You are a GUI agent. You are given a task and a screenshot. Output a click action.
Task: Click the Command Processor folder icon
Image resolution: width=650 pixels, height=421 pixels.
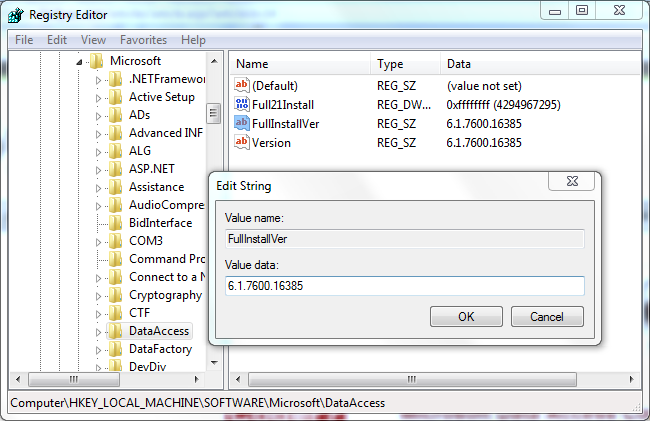coord(116,259)
